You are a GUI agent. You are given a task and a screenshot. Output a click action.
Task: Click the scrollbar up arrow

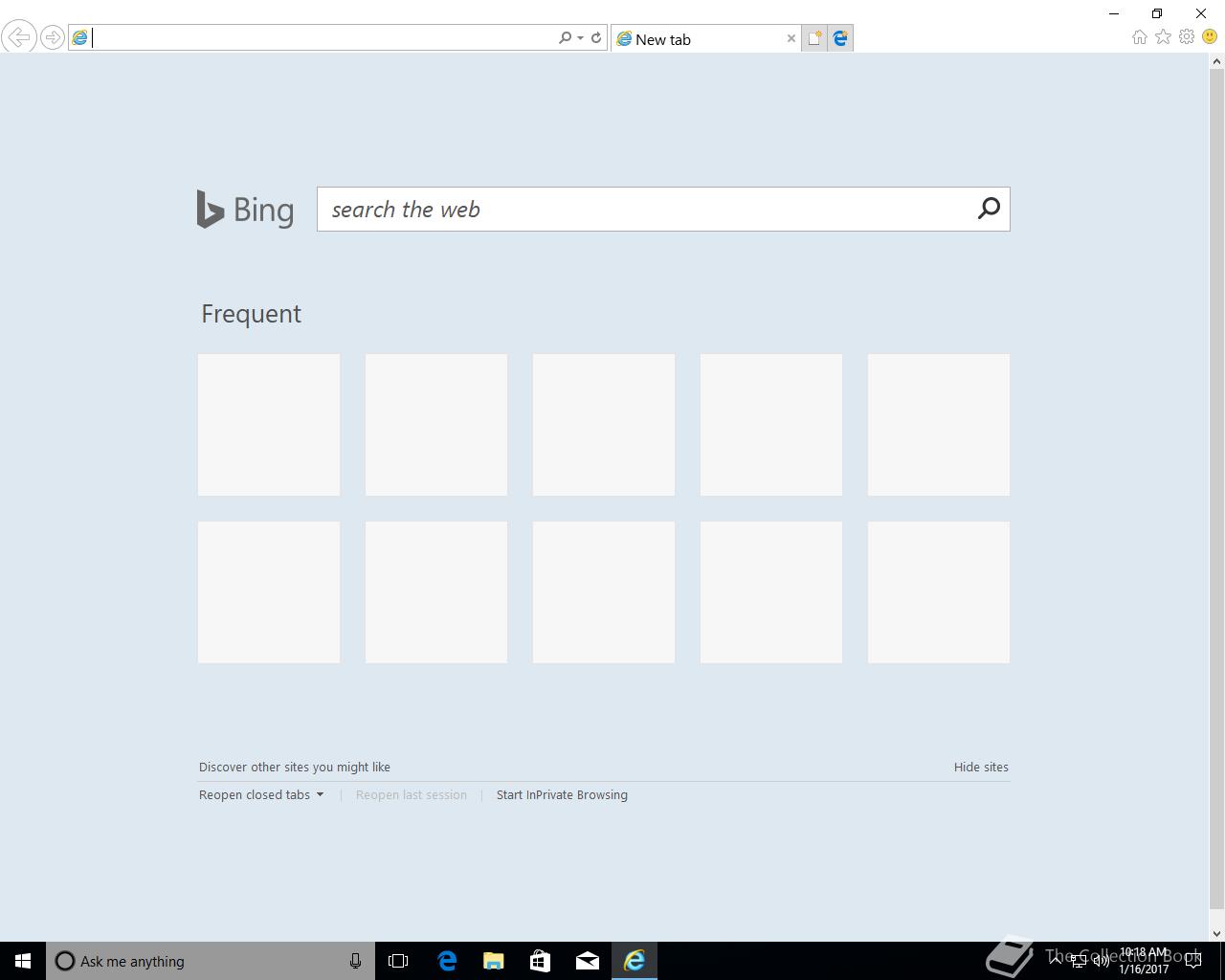tap(1217, 61)
